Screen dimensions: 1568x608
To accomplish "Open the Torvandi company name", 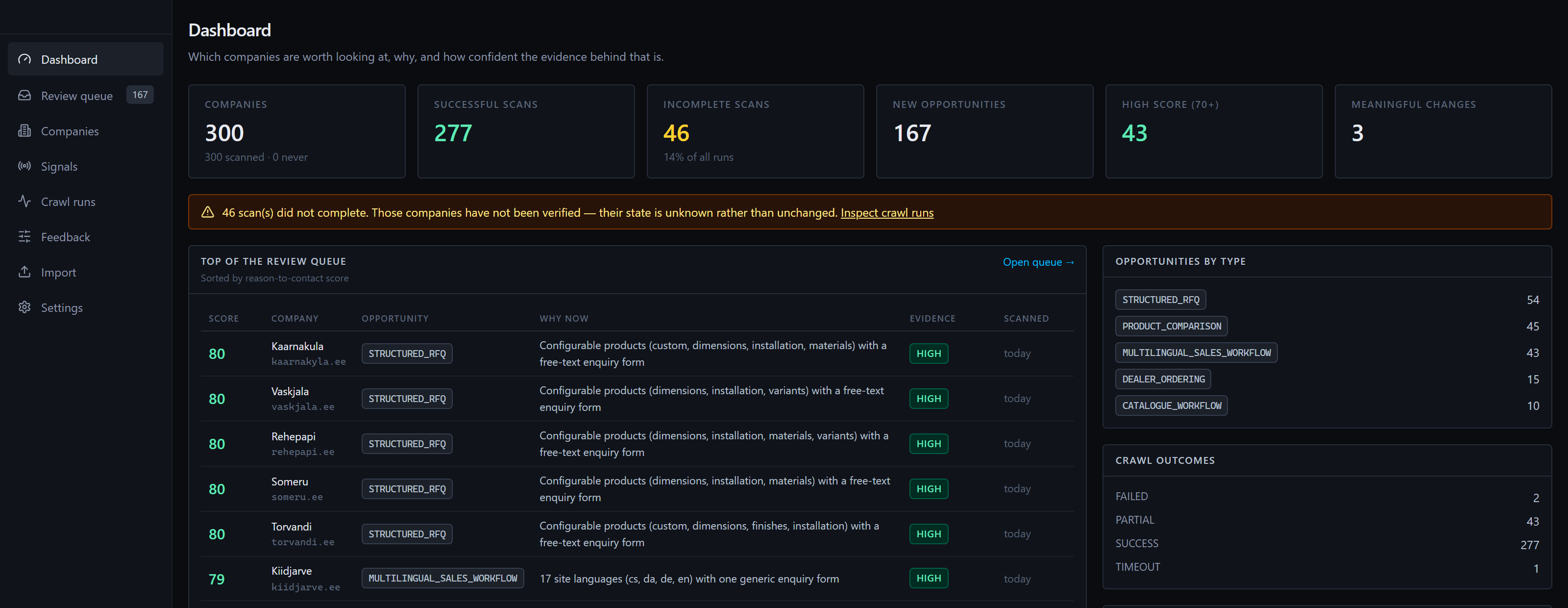I will (292, 527).
